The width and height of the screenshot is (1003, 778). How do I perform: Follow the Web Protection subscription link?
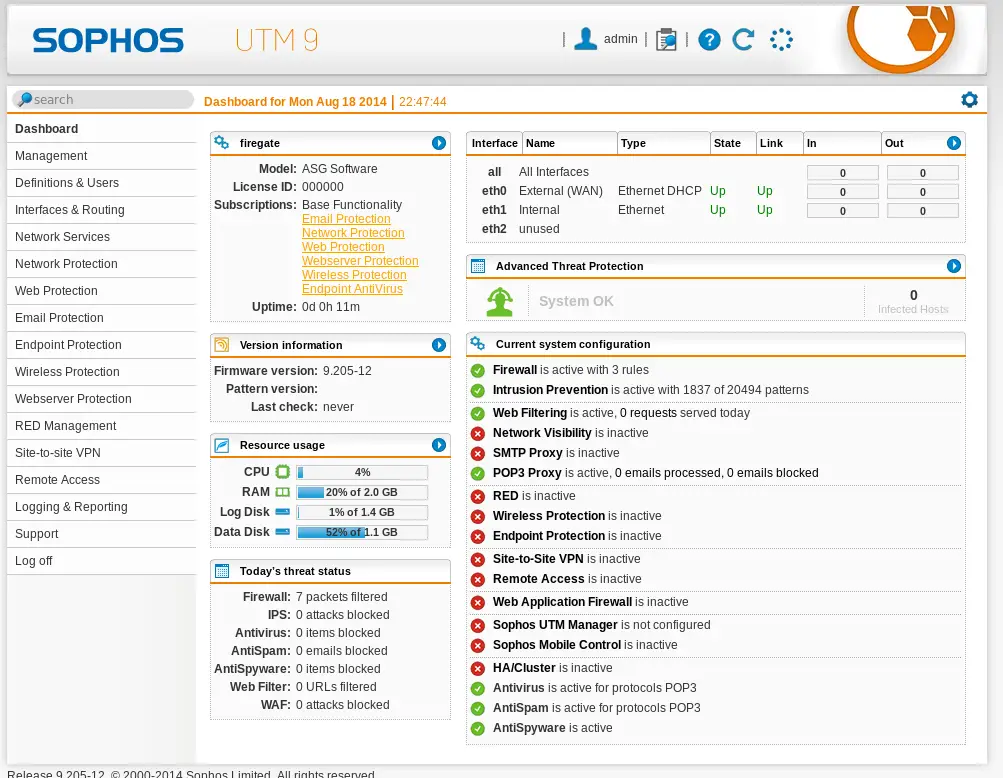click(x=343, y=247)
